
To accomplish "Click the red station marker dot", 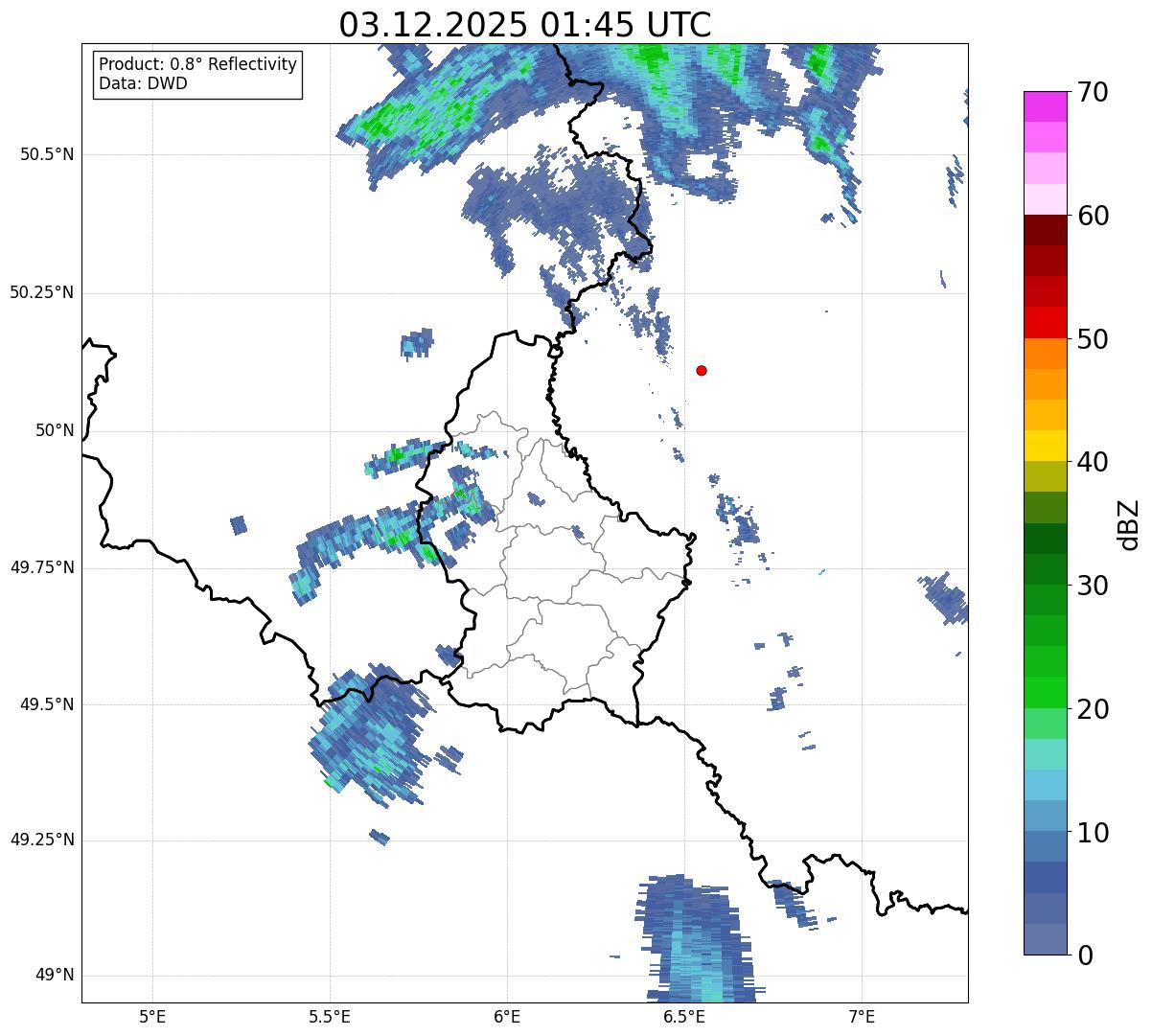I will 702,370.
